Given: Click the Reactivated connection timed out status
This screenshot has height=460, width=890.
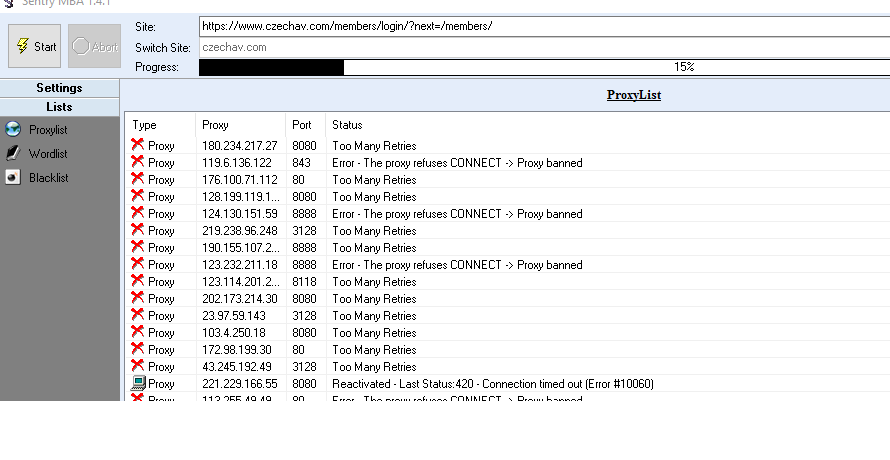Looking at the screenshot, I should 493,384.
